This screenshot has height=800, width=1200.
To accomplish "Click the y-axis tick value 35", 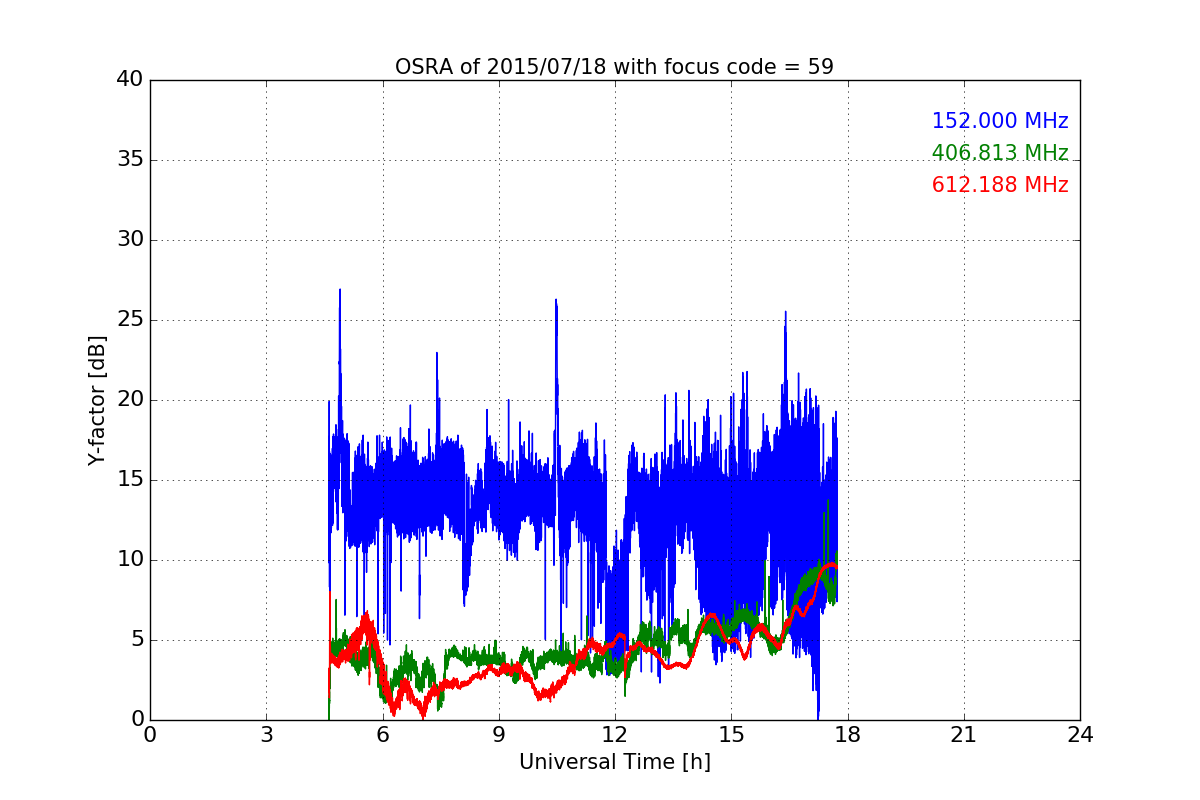I will (x=129, y=160).
